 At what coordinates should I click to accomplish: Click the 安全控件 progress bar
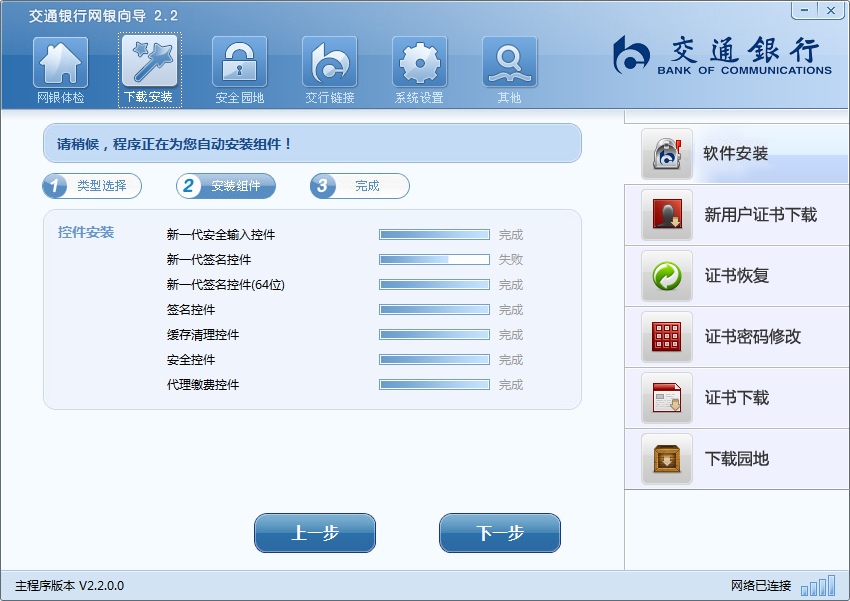click(434, 359)
